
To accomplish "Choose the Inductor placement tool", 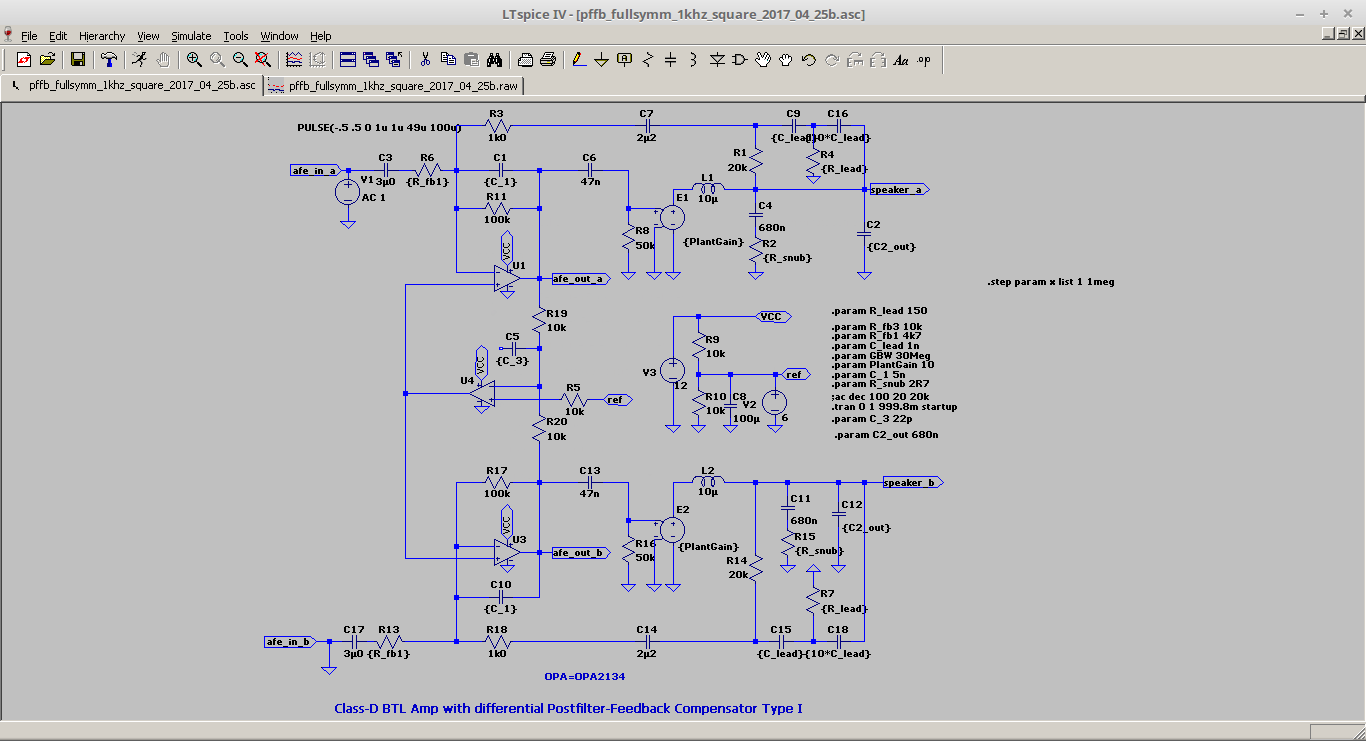I will click(693, 60).
